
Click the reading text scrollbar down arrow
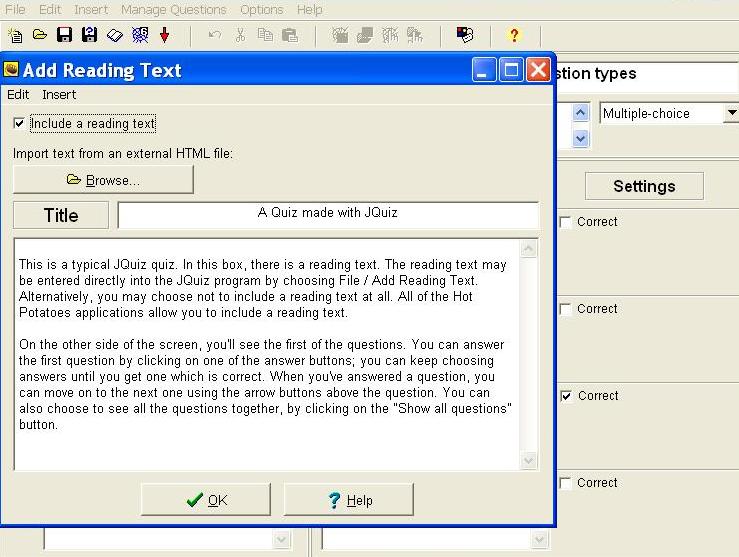[x=529, y=460]
